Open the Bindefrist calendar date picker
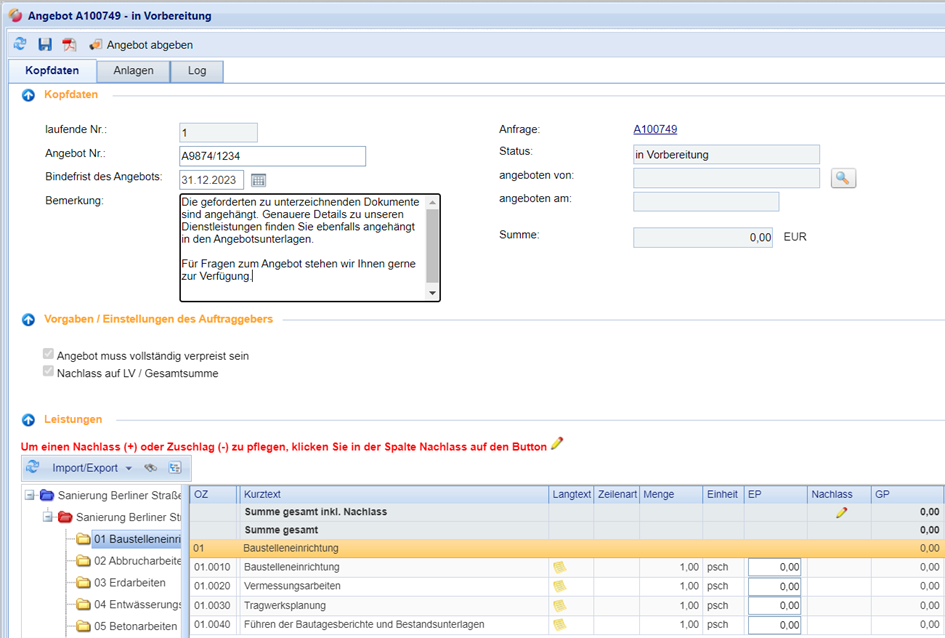Viewport: 945px width, 638px height. coord(258,180)
